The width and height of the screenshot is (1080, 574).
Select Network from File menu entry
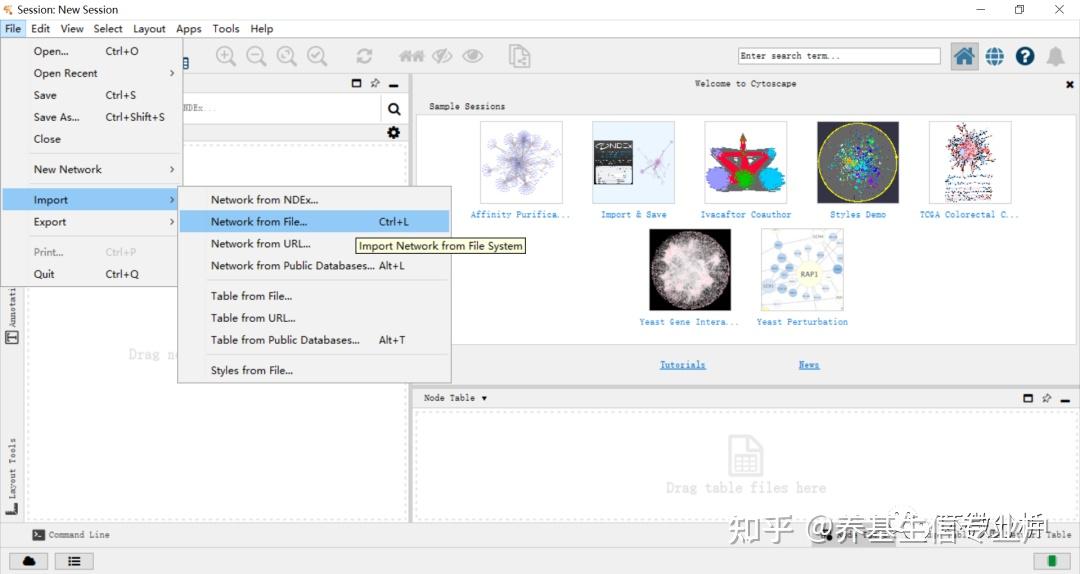tap(314, 222)
